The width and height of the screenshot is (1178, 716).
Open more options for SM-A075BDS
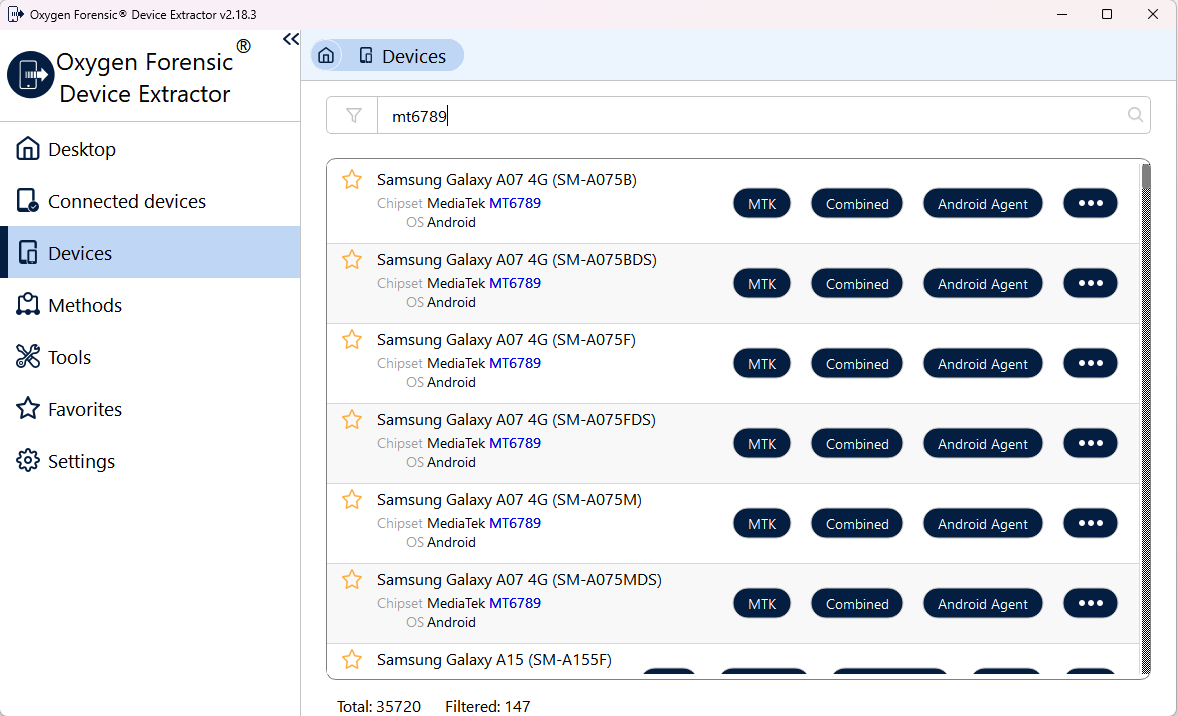point(1090,283)
